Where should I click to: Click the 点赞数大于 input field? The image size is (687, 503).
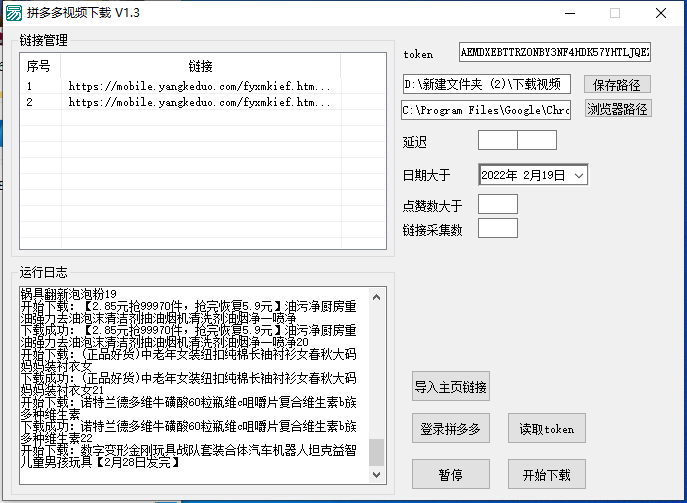tap(498, 204)
